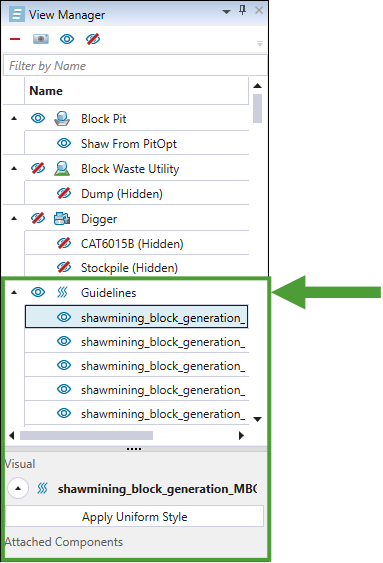383x563 pixels.
Task: Click the hide all crossed-eye toolbar icon
Action: 93,39
